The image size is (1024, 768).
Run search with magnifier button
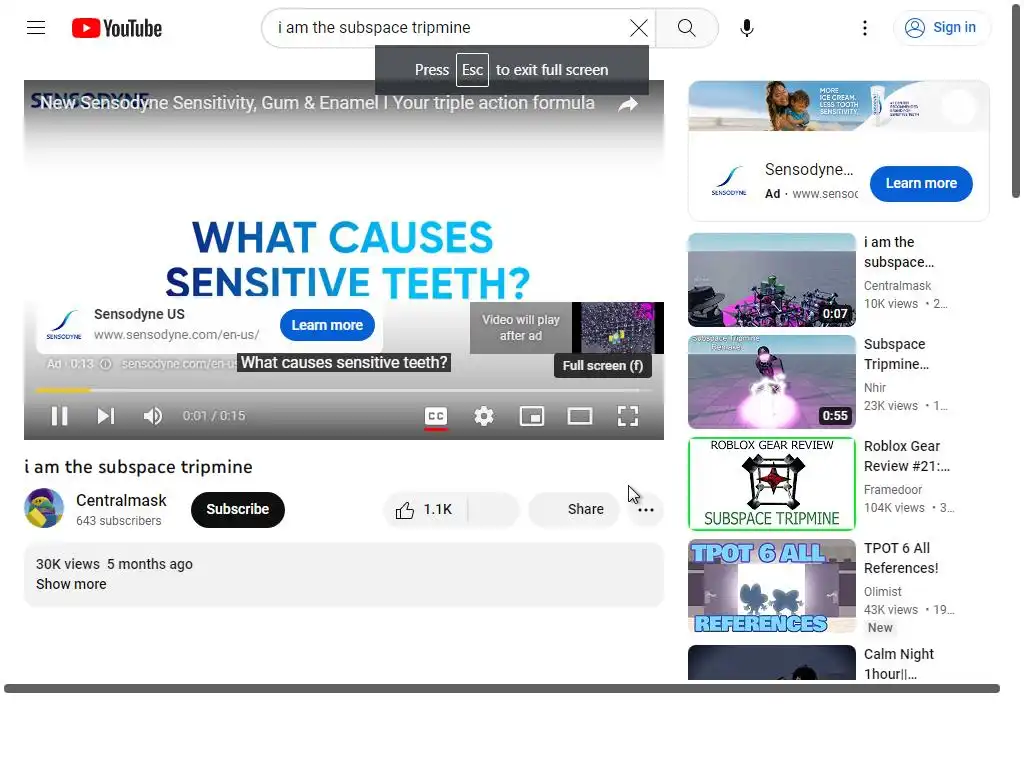[x=686, y=27]
